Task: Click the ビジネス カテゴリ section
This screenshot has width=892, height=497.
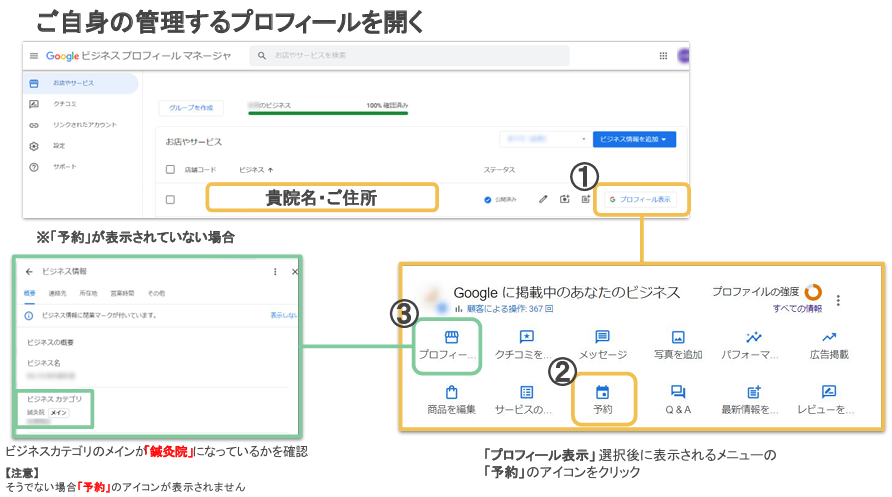Action: (55, 409)
